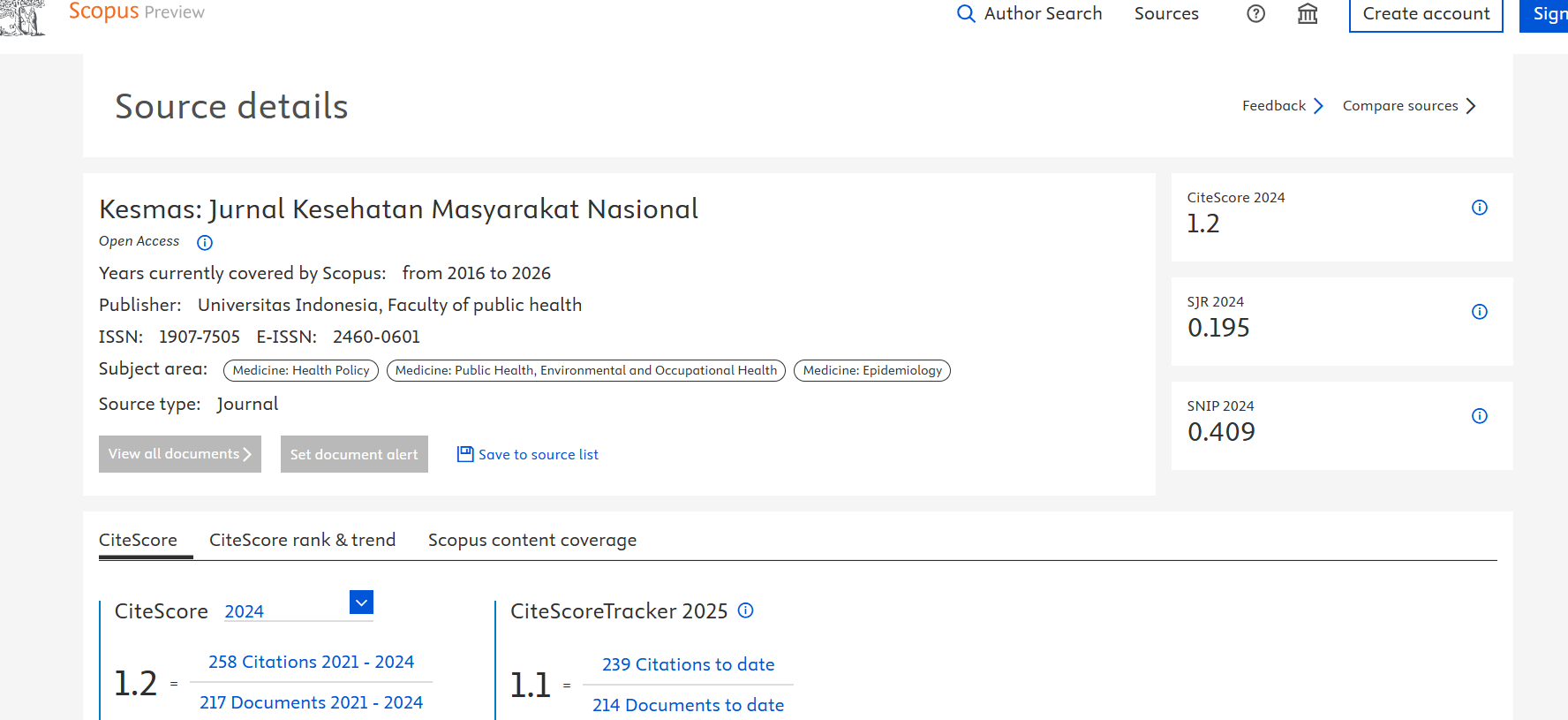Expand the Compare sources chevron
The height and width of the screenshot is (720, 1568).
tap(1471, 106)
